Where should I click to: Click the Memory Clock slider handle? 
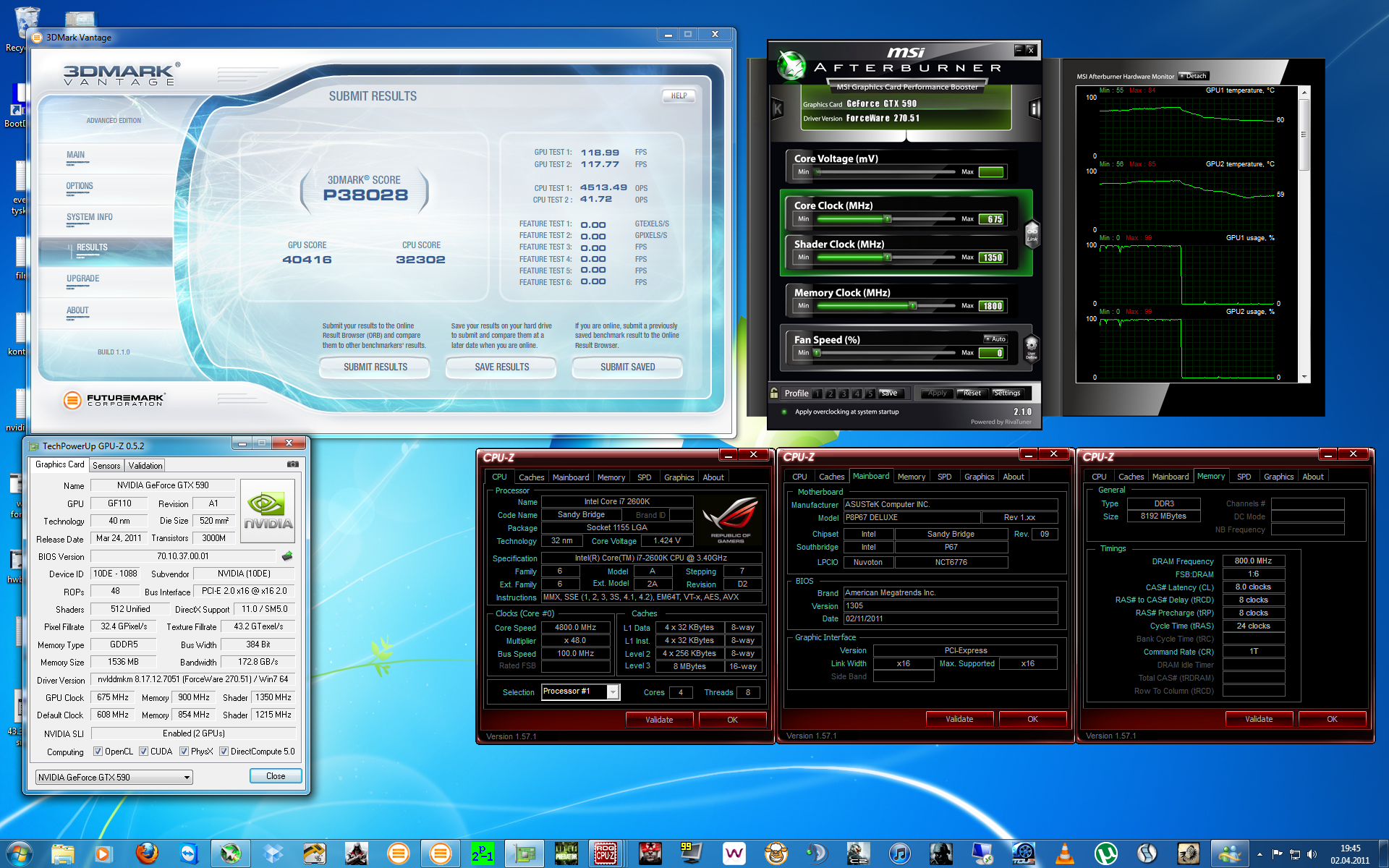[913, 306]
